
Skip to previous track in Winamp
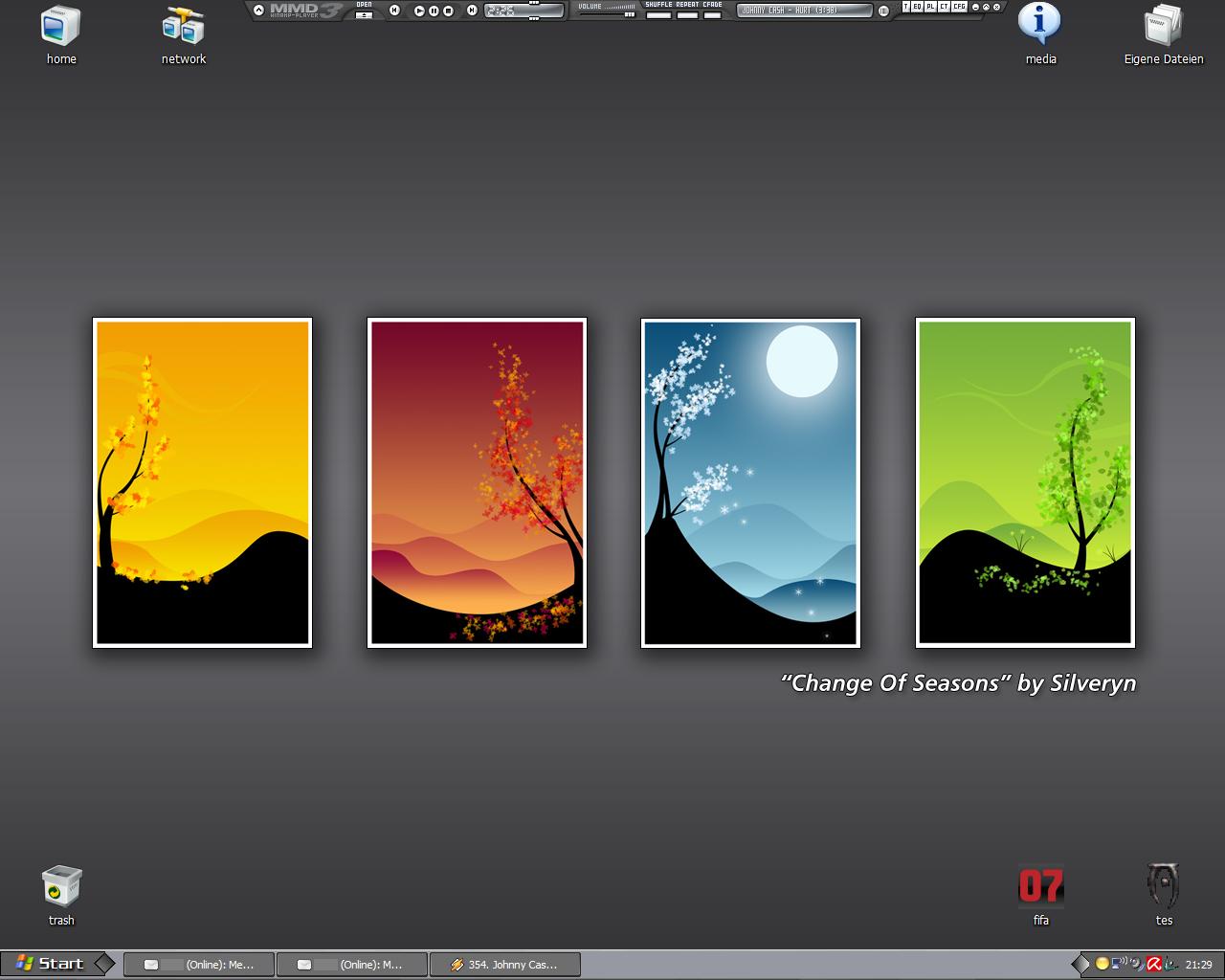pyautogui.click(x=394, y=11)
